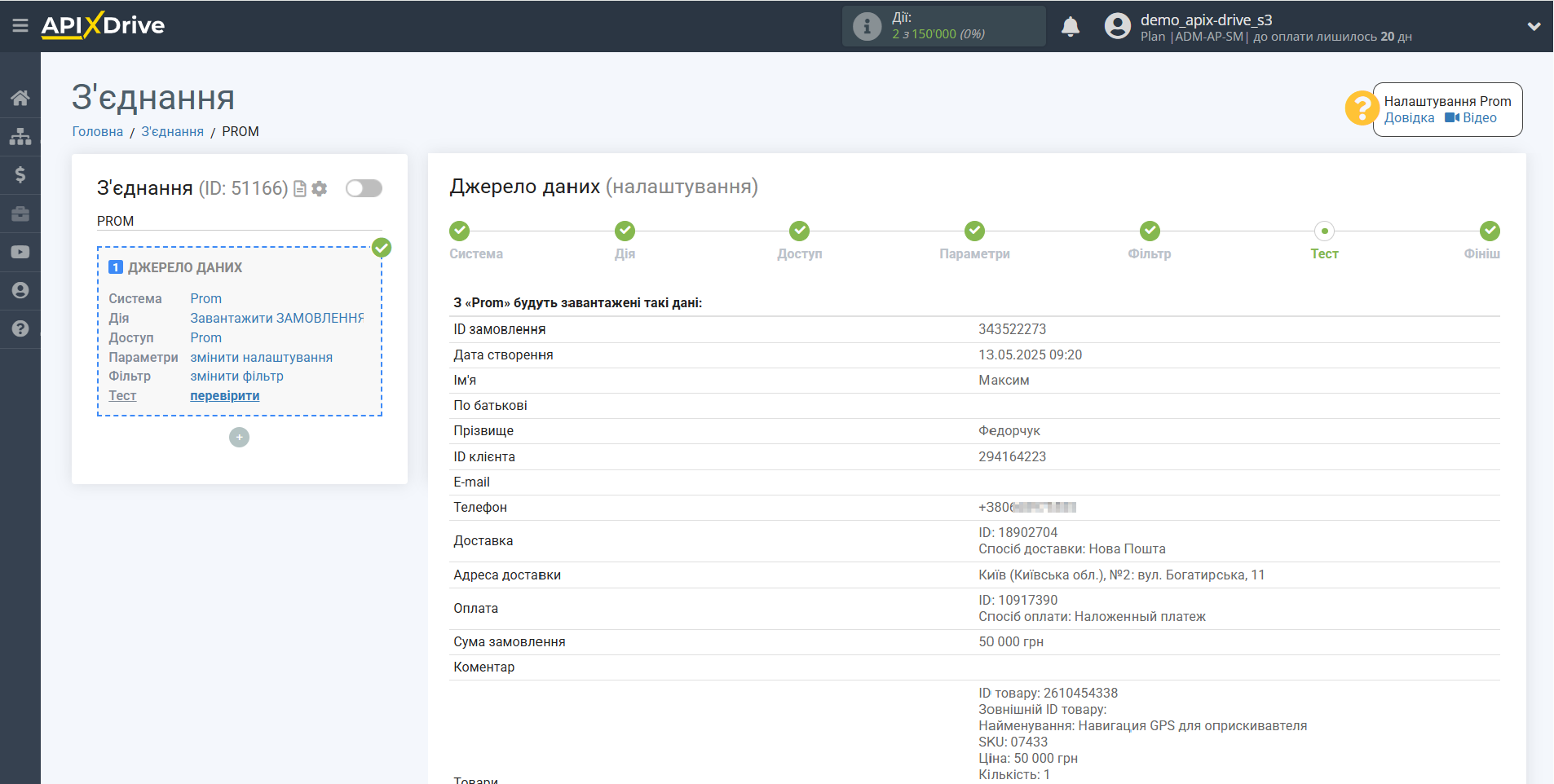Open connections sitemap icon in sidebar
Image resolution: width=1554 pixels, height=784 pixels.
coord(20,136)
